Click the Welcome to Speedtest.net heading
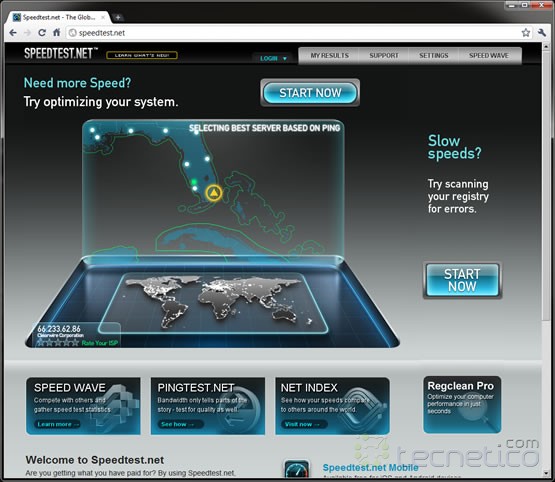555x482 pixels. click(95, 460)
